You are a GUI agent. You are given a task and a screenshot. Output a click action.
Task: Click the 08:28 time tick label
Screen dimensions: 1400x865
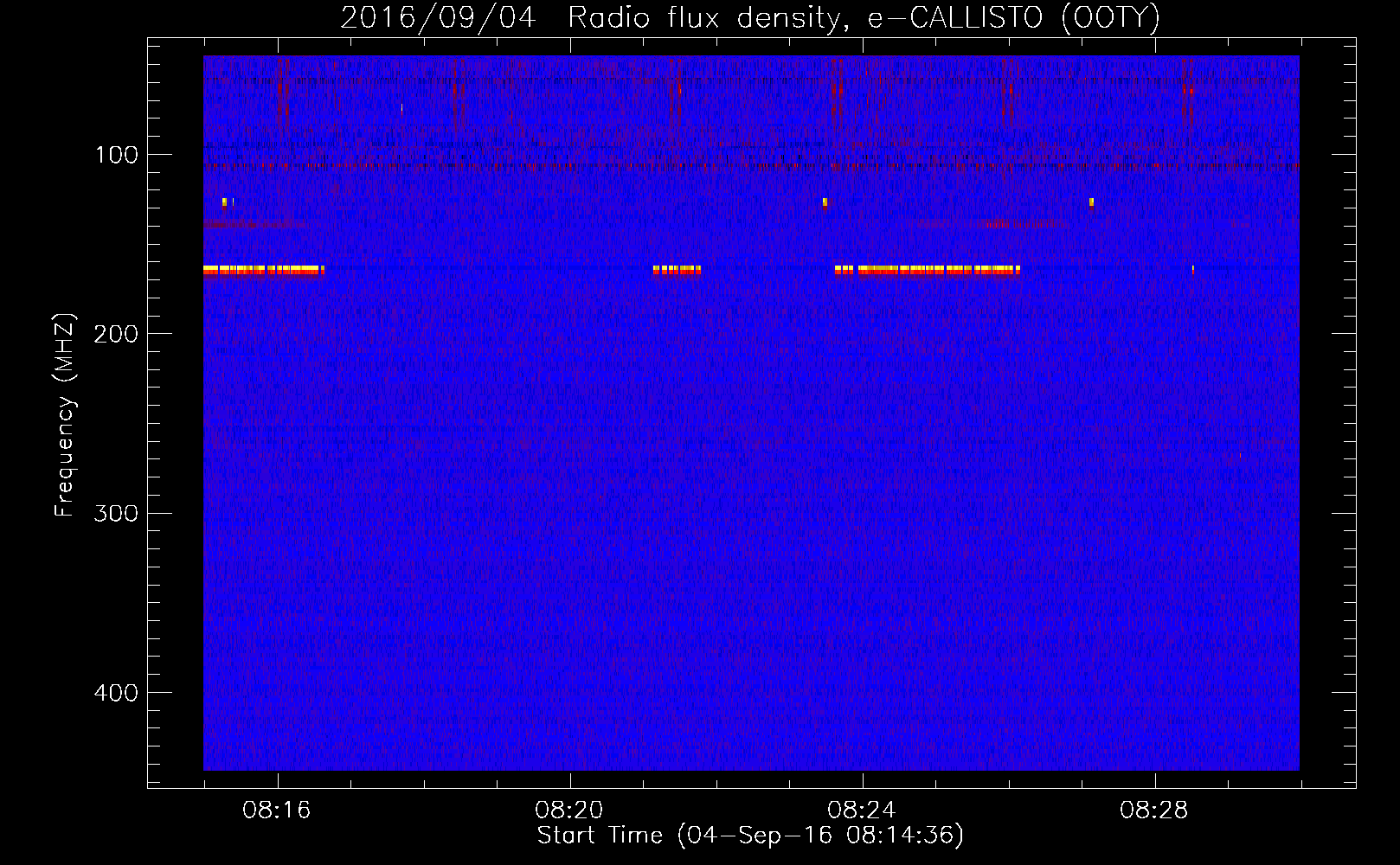1154,811
